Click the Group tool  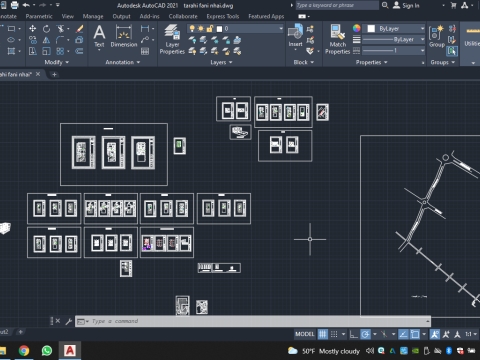[437, 36]
